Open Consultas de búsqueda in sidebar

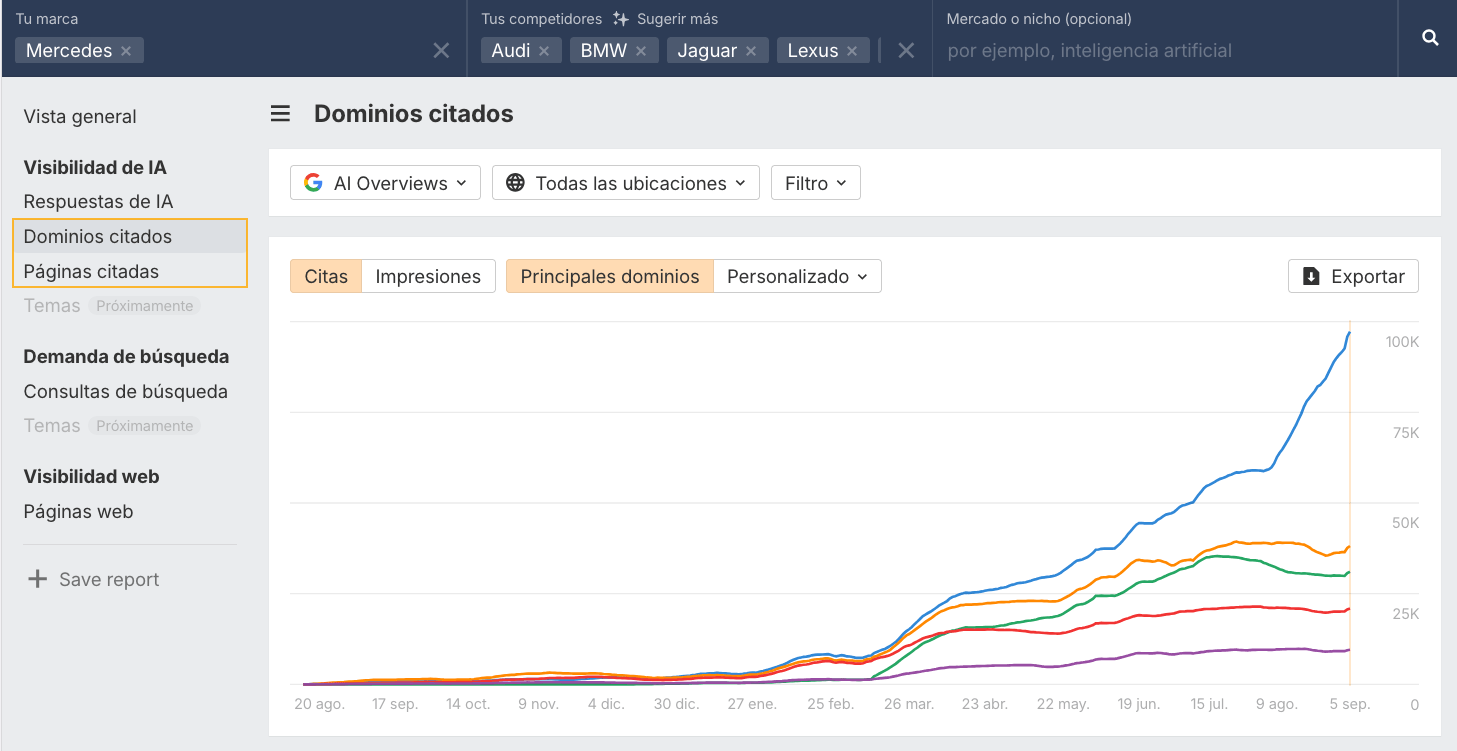click(125, 391)
